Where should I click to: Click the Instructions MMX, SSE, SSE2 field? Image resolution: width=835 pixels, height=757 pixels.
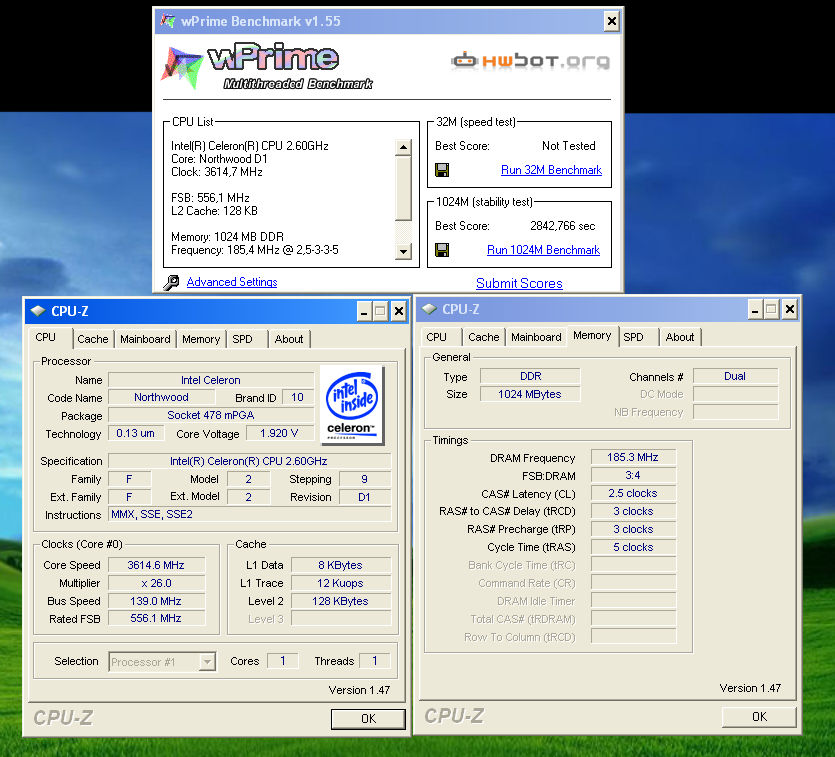249,514
